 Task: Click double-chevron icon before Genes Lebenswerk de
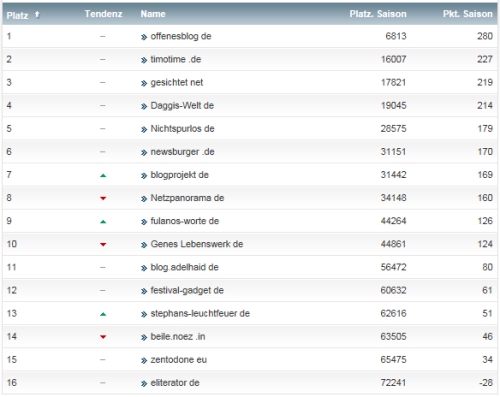[144, 245]
